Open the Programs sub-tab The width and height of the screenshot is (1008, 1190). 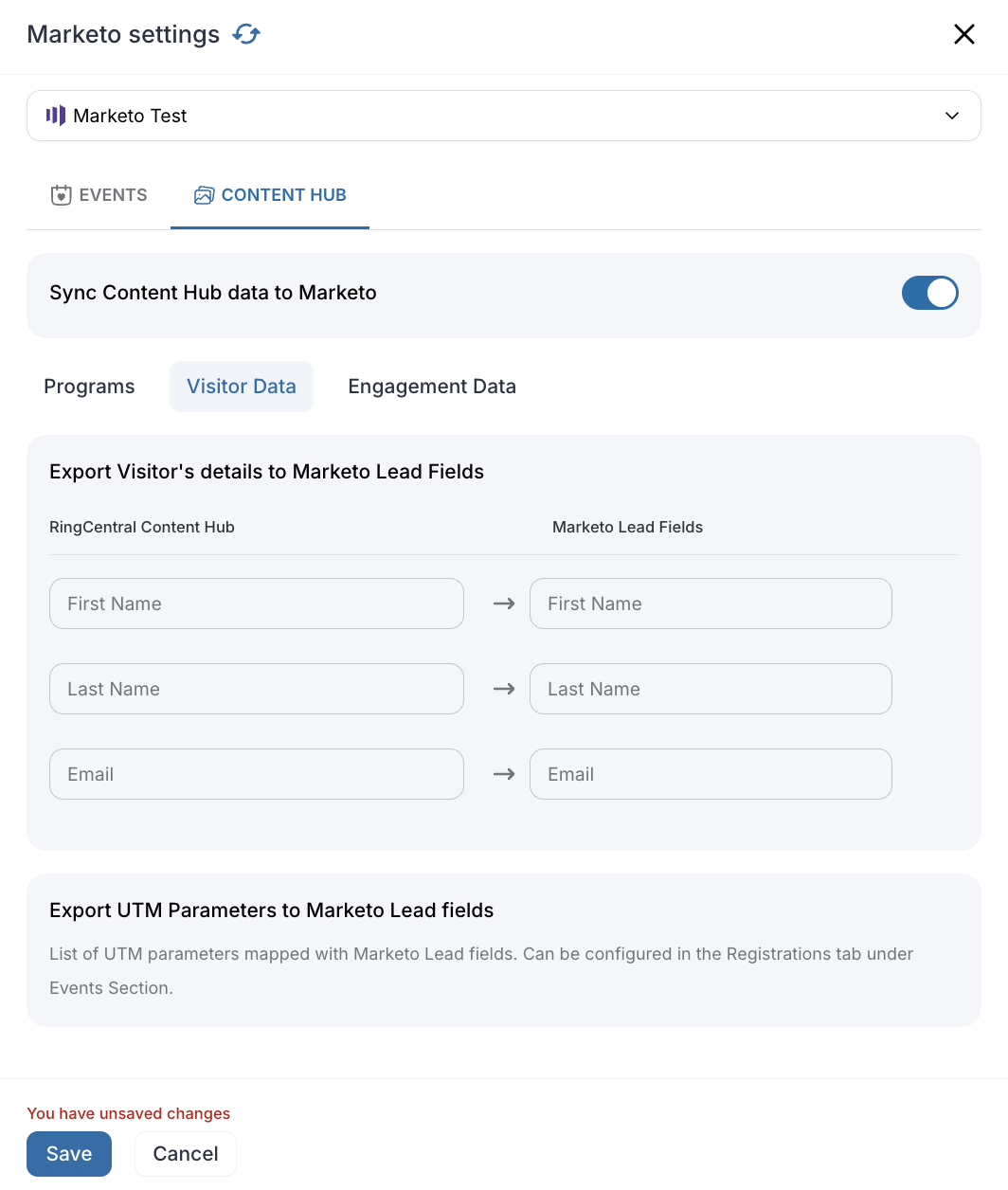coord(89,387)
